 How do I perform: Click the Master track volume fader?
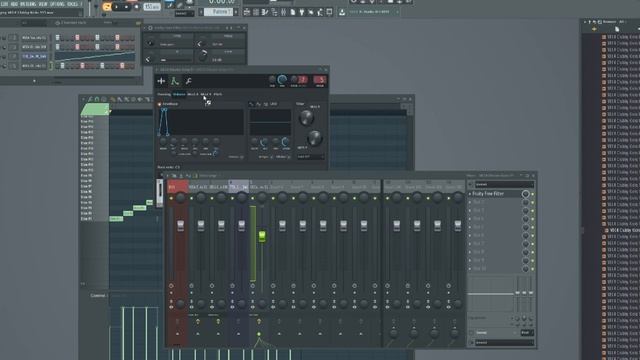click(x=180, y=225)
